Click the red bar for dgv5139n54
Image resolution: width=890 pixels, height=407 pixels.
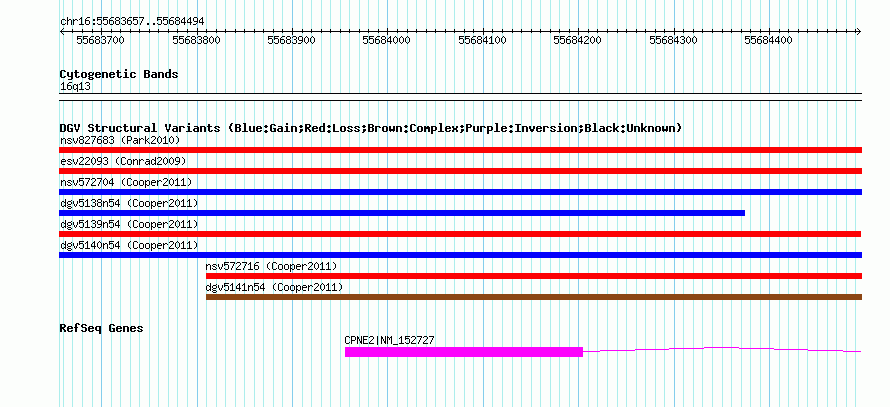(x=460, y=234)
